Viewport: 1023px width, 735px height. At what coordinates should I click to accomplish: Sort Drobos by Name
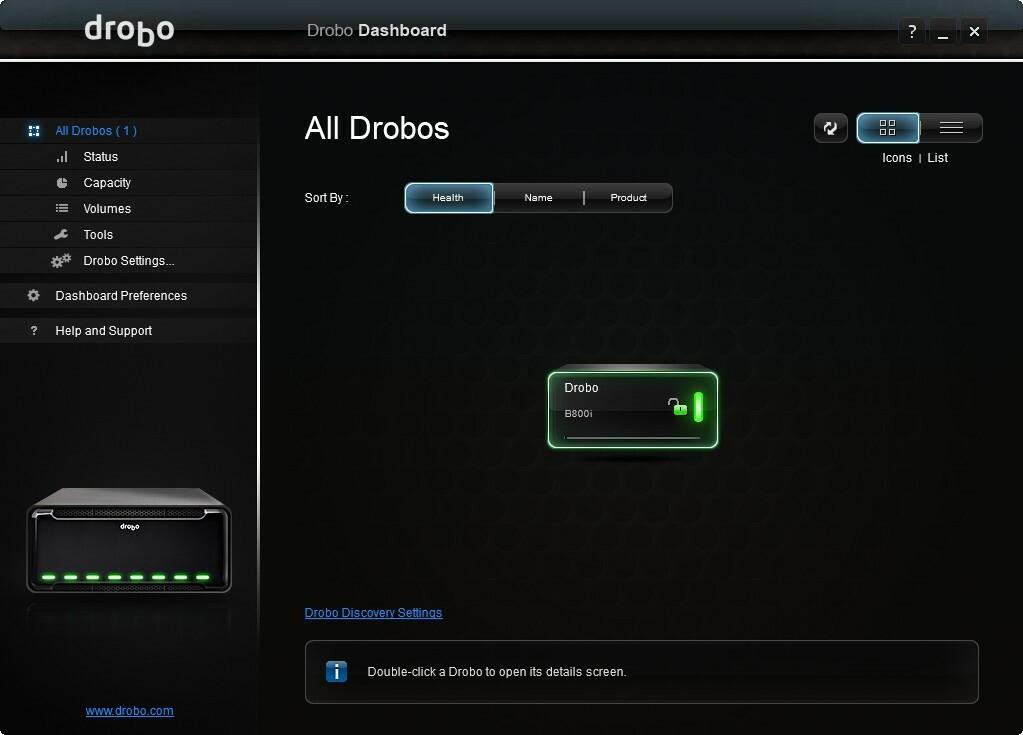point(538,198)
